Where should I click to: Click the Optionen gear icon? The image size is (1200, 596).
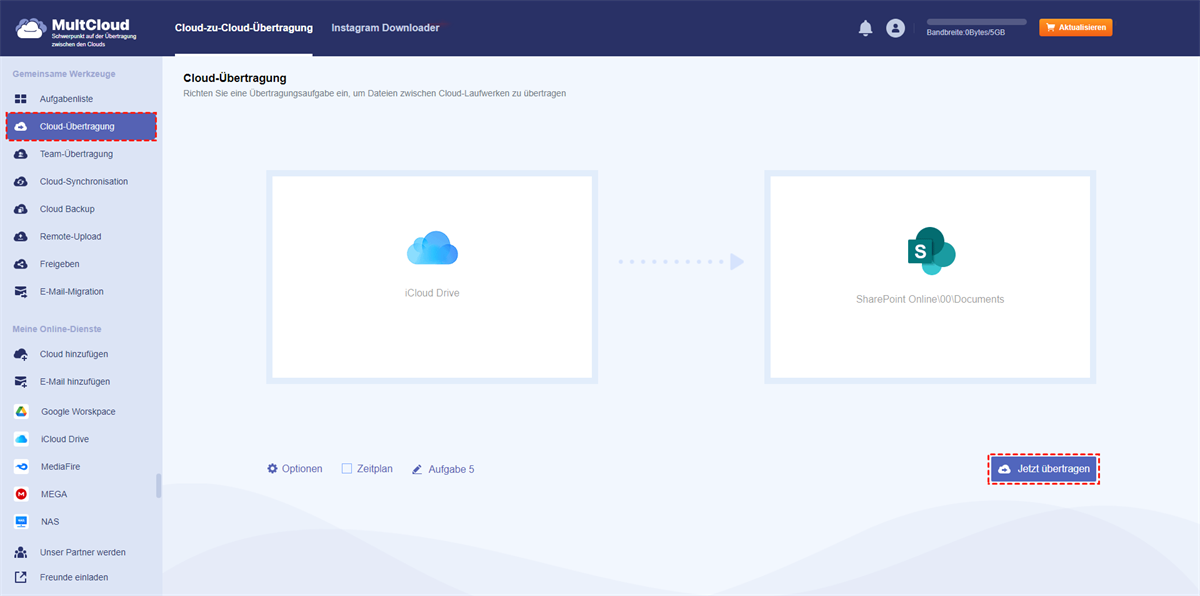pos(272,468)
